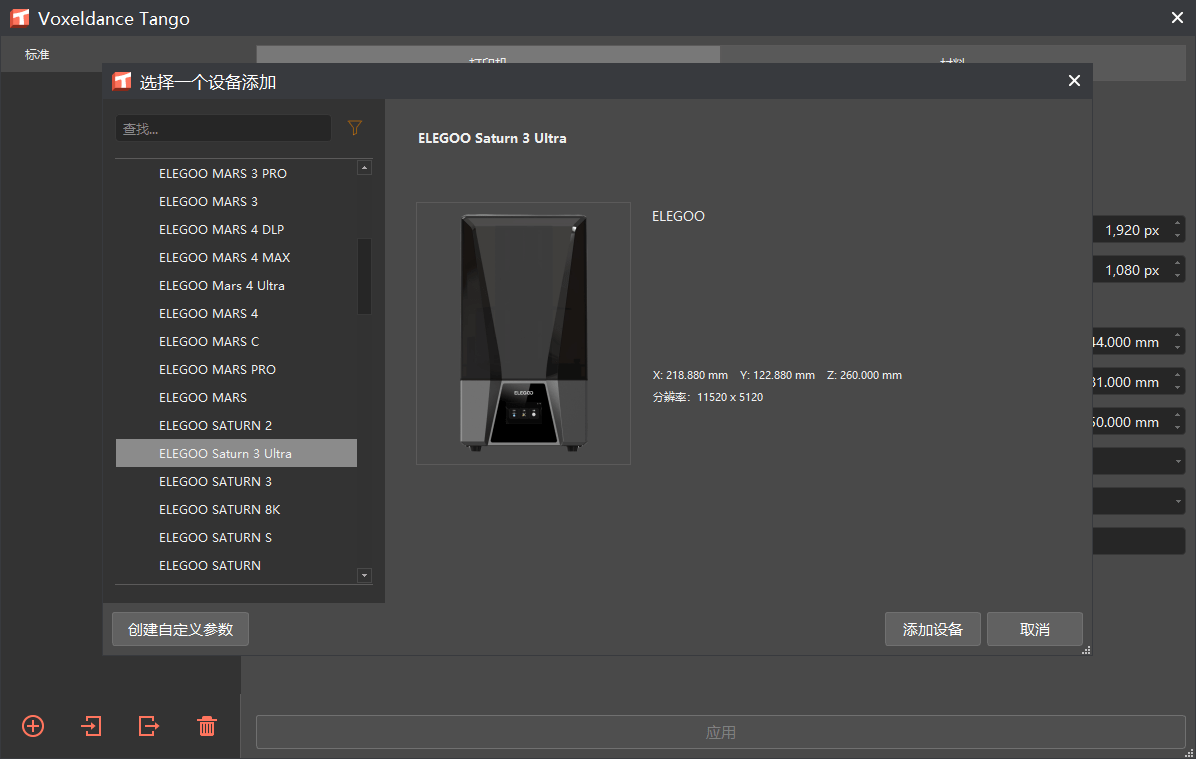Viewport: 1196px width, 759px height.
Task: Switch to the left tab behind dialog
Action: (488, 54)
